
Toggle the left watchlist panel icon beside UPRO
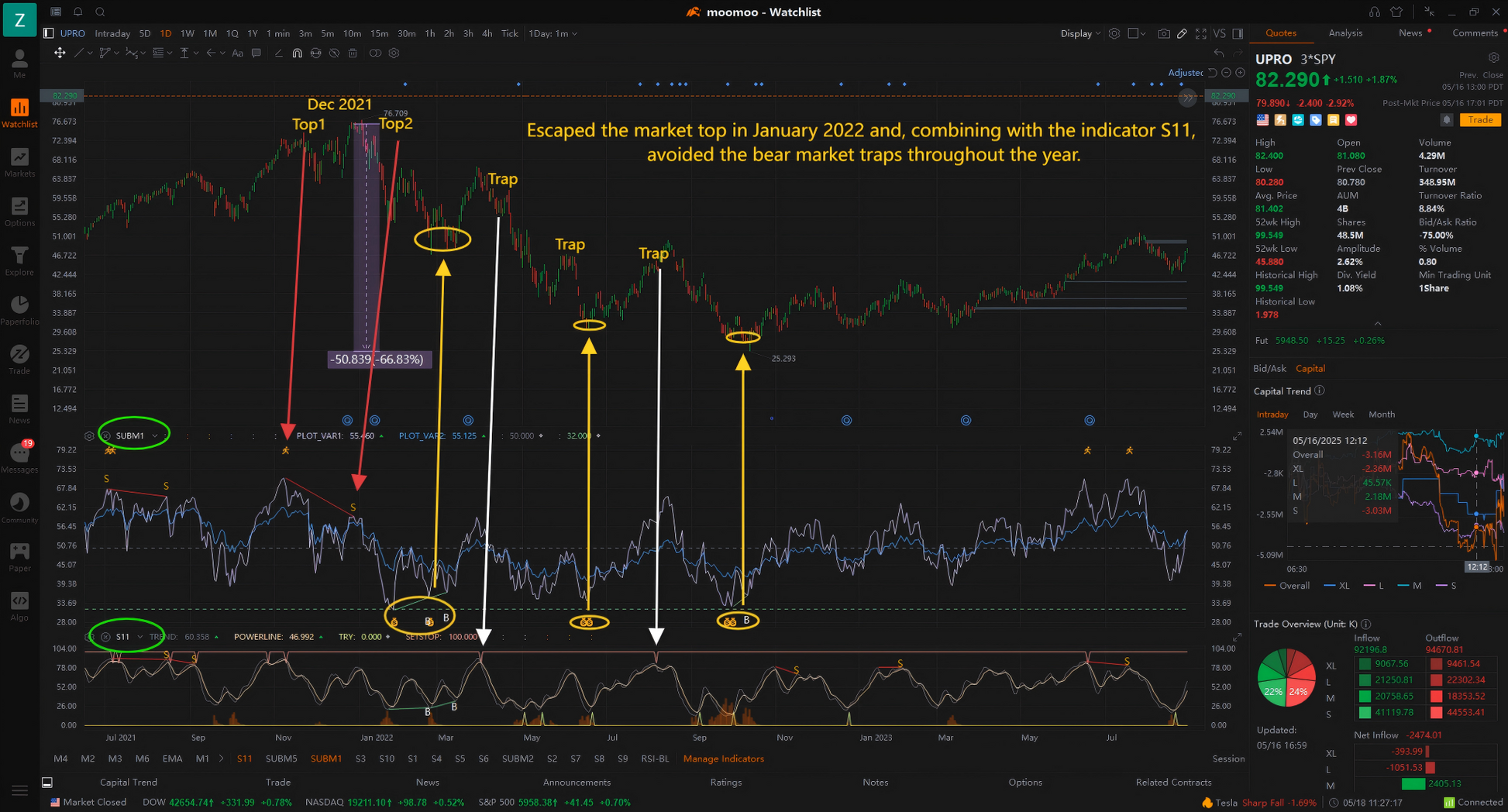click(48, 34)
